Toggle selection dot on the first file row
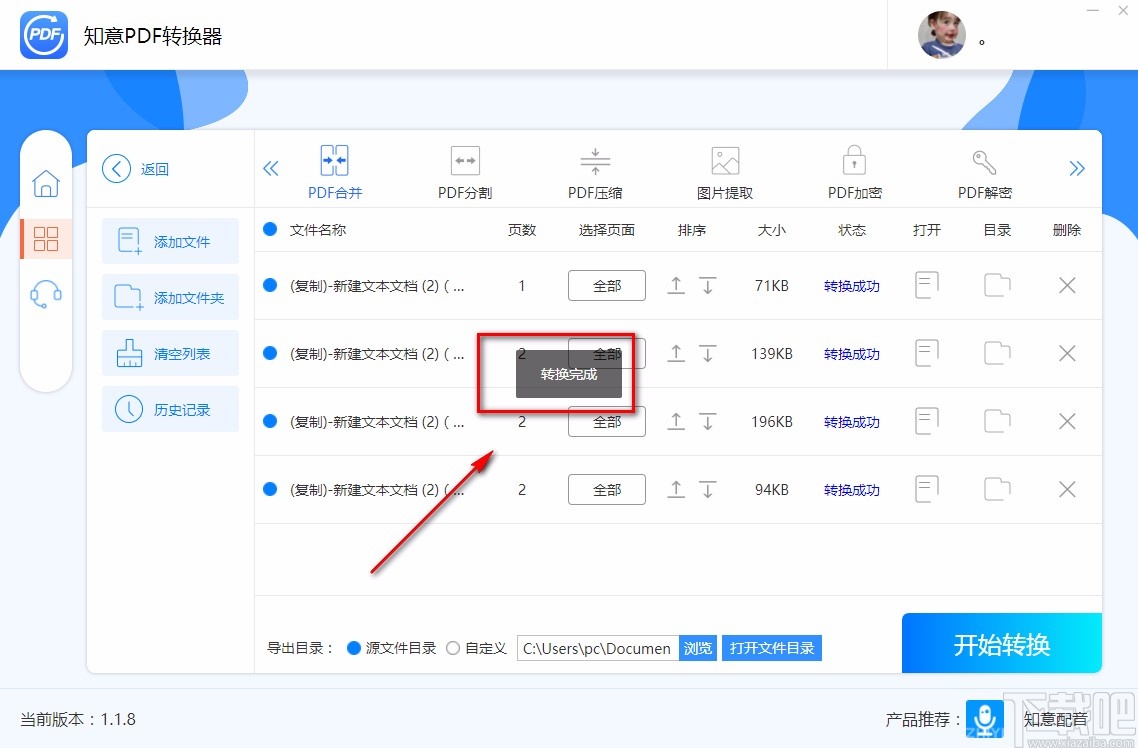This screenshot has width=1138, height=748. coord(270,285)
